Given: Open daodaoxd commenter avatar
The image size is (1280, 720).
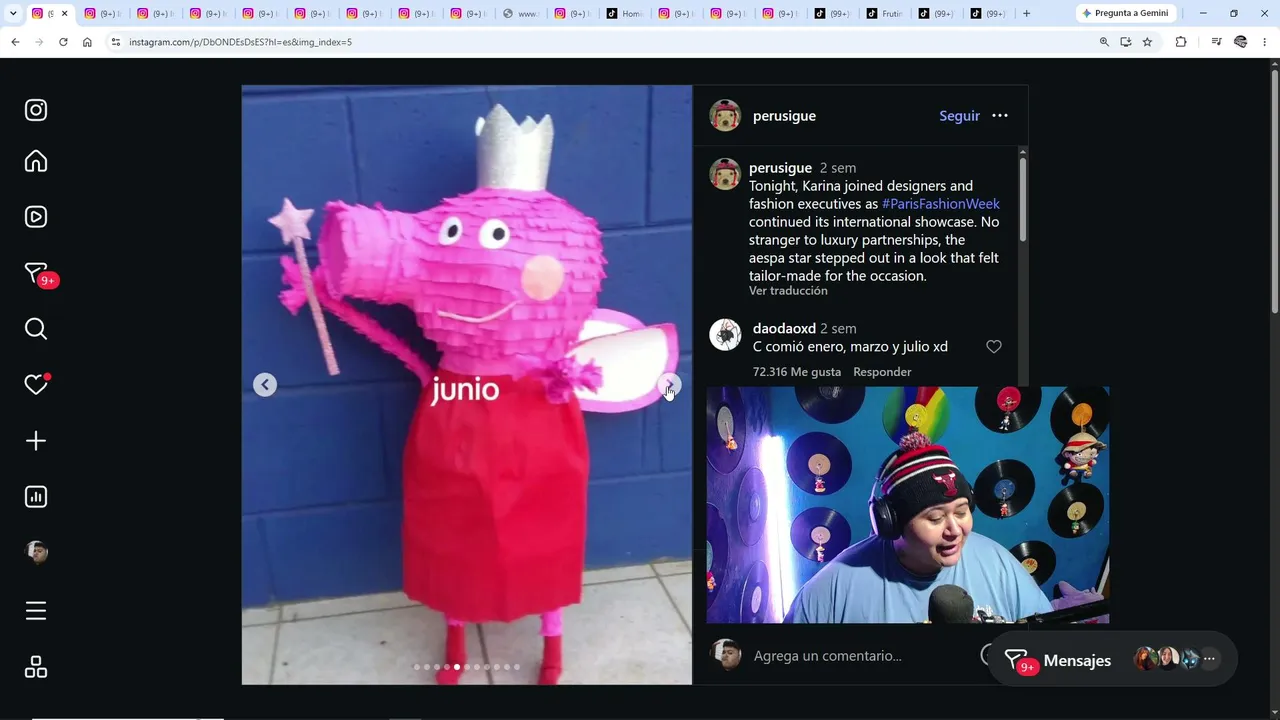Looking at the screenshot, I should click(x=725, y=335).
